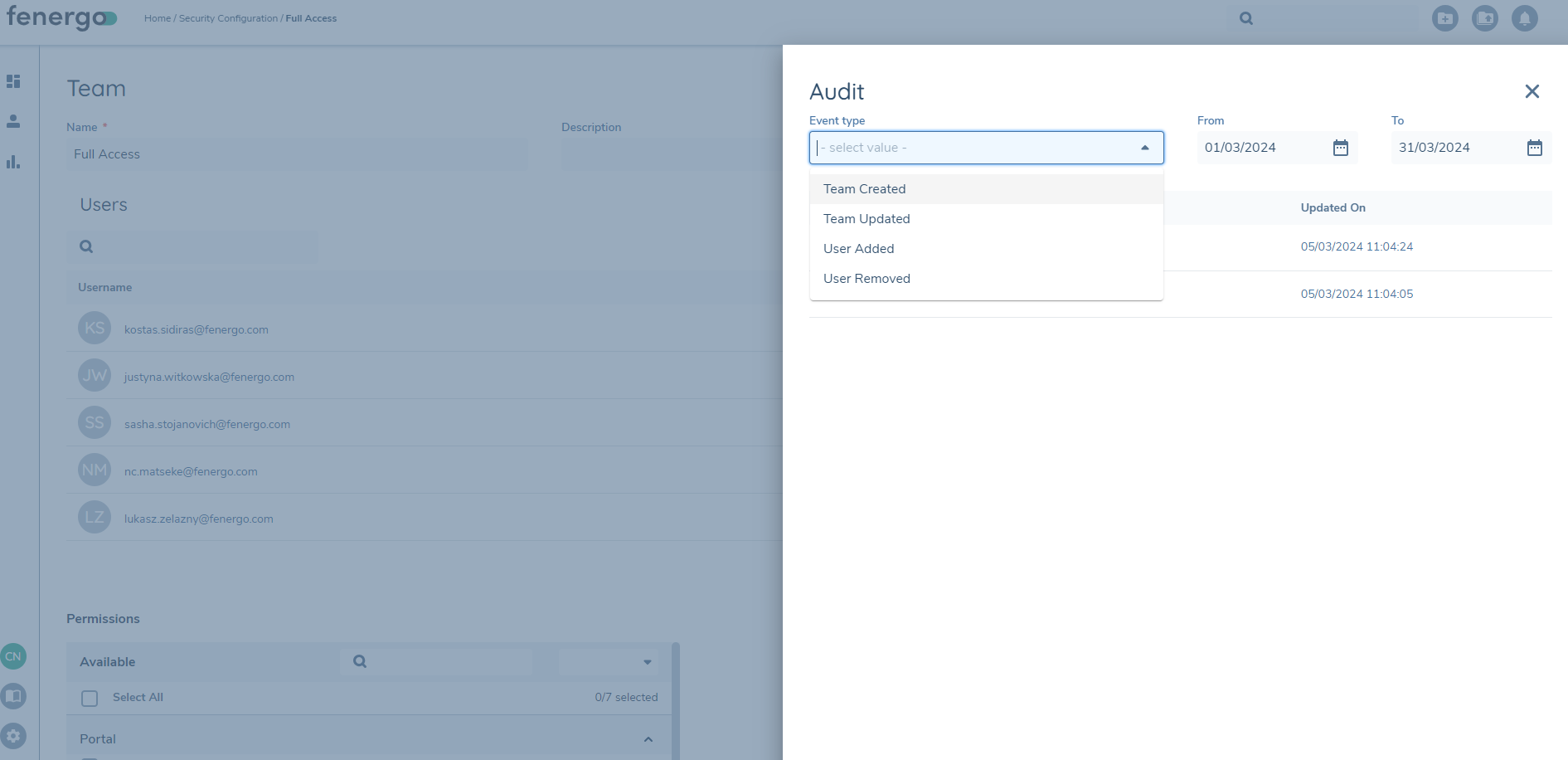Open the From date calendar picker
1568x760 pixels.
point(1340,147)
